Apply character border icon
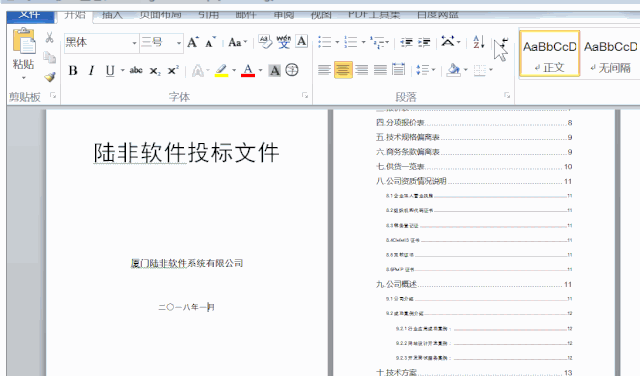640x376 pixels. pos(302,41)
